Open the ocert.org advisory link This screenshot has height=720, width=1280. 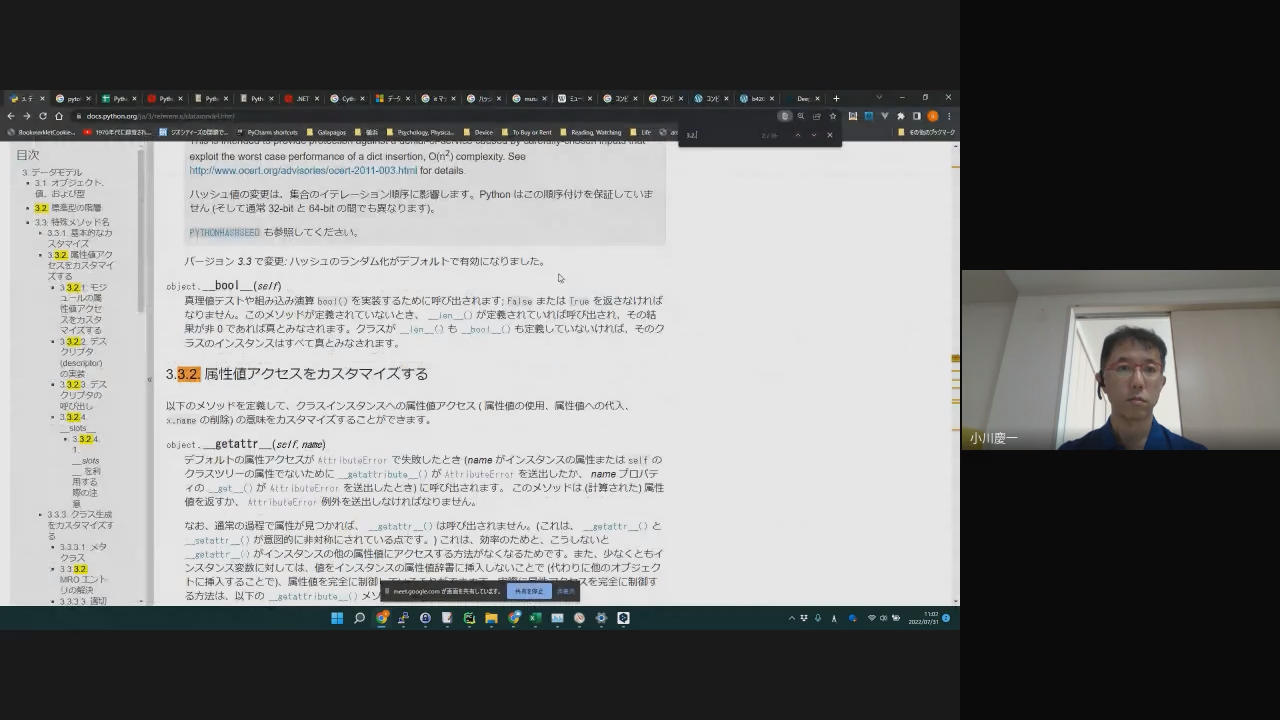point(302,171)
